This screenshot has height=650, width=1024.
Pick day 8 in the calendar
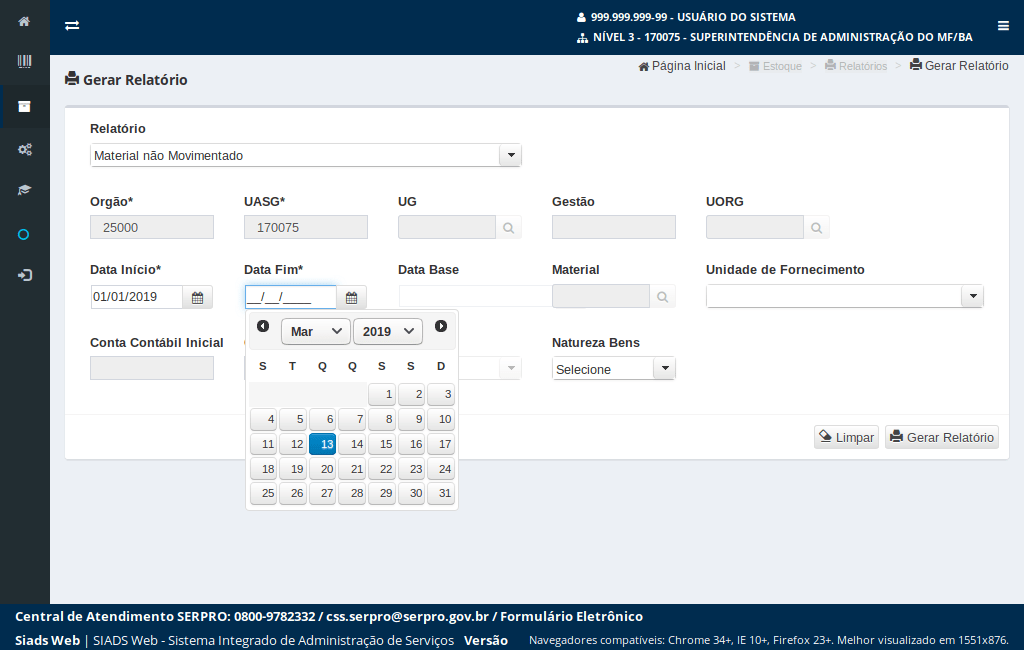(x=382, y=419)
